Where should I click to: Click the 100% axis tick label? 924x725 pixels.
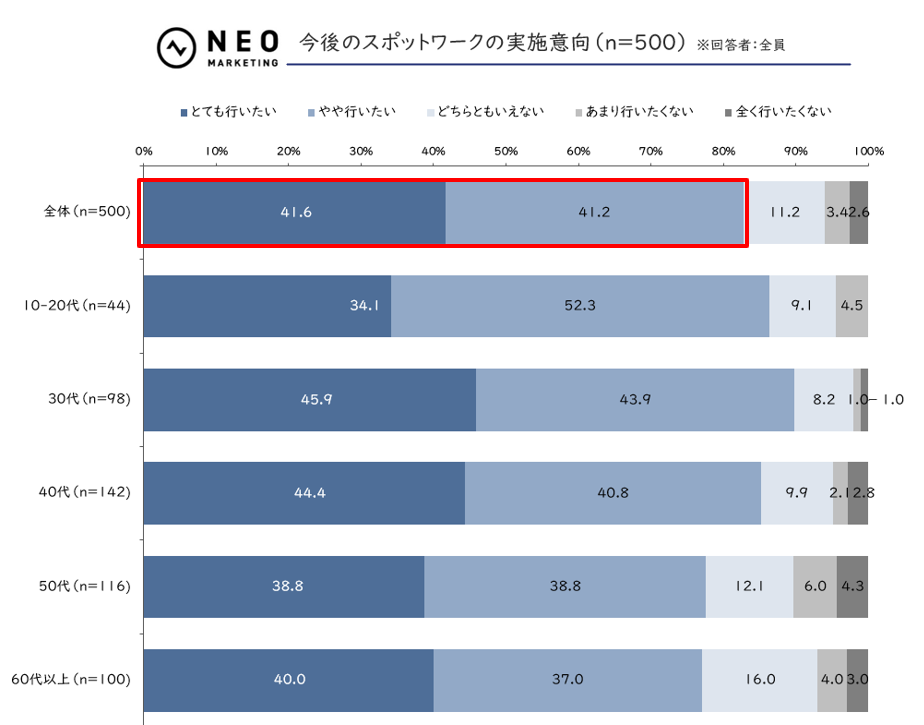tap(868, 151)
